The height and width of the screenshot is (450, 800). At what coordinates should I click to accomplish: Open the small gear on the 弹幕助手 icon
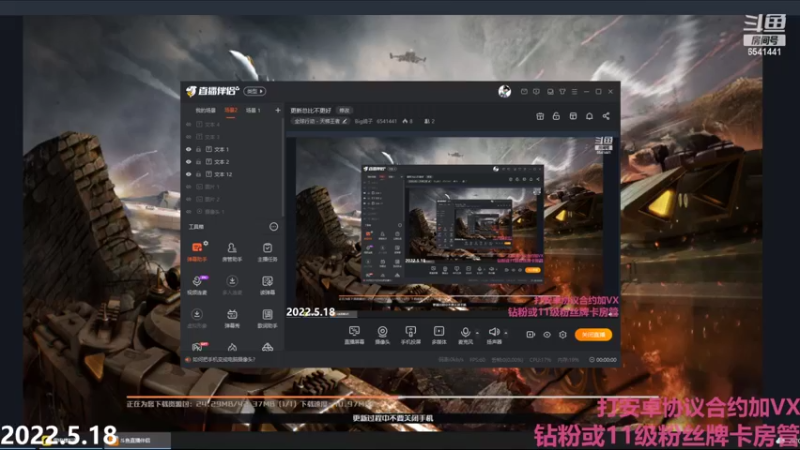pyautogui.click(x=206, y=243)
